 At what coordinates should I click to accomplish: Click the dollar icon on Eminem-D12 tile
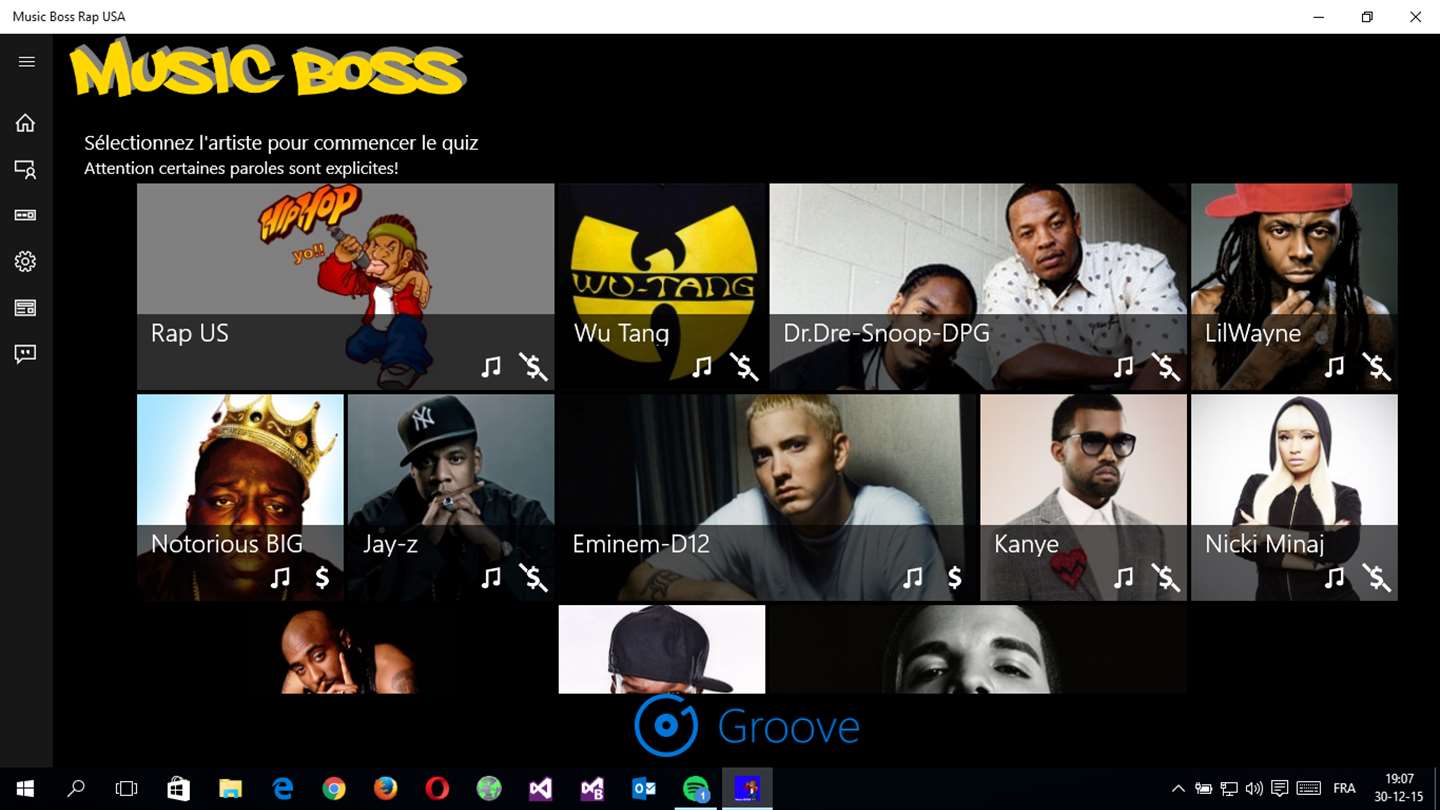click(x=955, y=577)
